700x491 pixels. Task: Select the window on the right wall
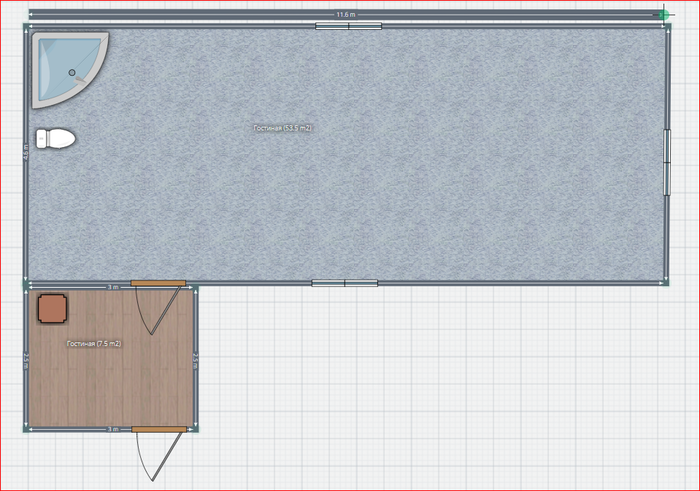[667, 160]
